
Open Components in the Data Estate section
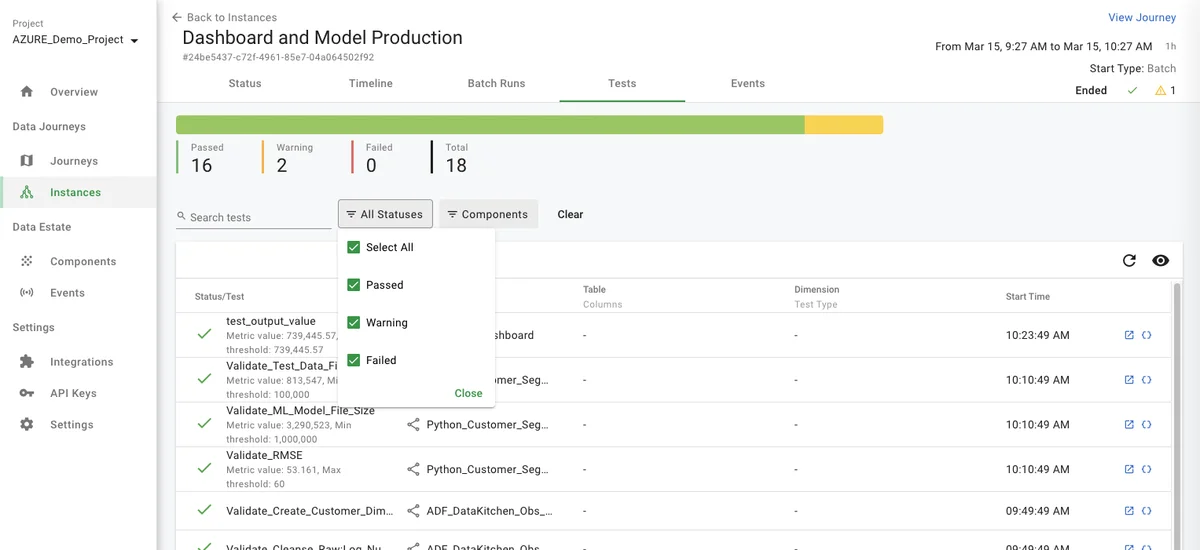pos(82,262)
